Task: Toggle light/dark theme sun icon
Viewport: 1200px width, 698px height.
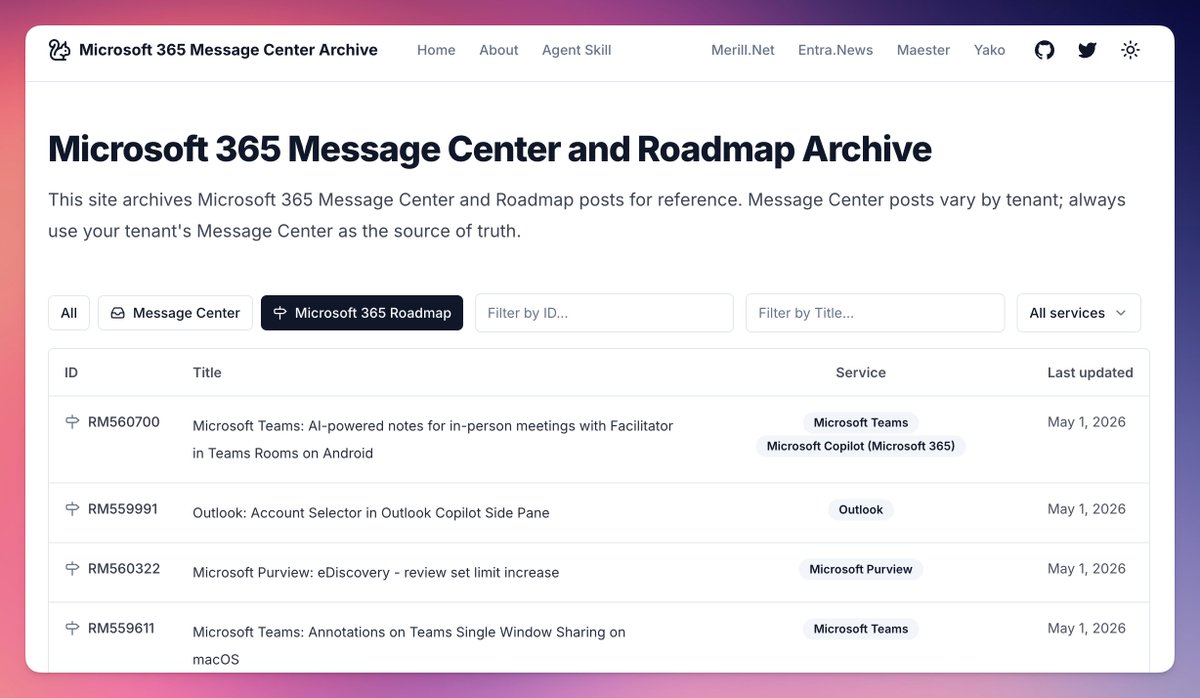Action: 1130,50
